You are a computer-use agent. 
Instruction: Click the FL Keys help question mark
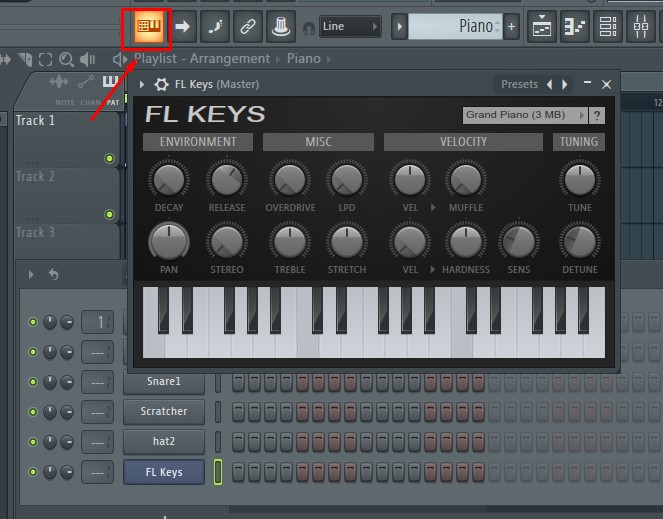(x=597, y=115)
